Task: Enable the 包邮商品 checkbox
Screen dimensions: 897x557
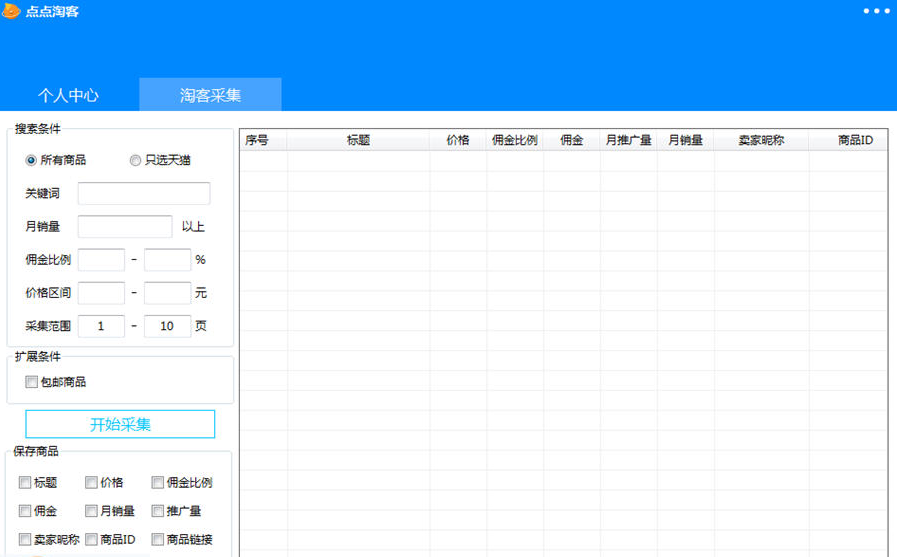Action: [x=32, y=382]
